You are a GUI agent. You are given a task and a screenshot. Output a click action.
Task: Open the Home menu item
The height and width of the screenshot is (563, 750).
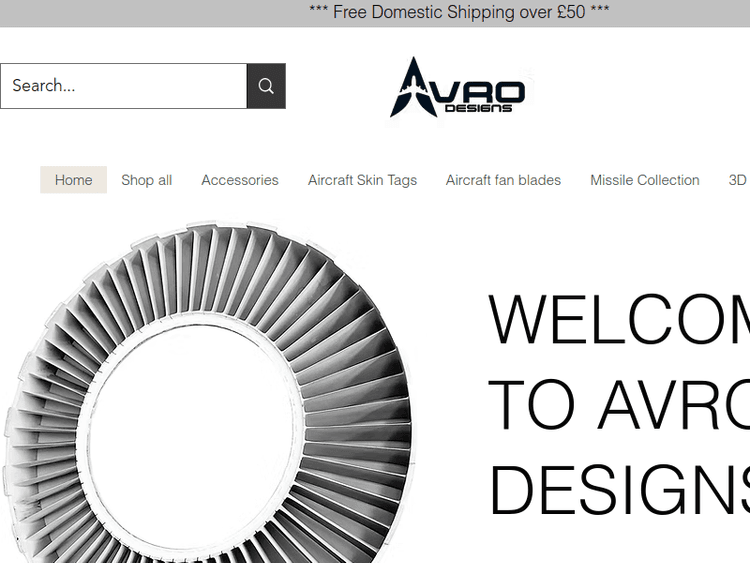[x=73, y=180]
